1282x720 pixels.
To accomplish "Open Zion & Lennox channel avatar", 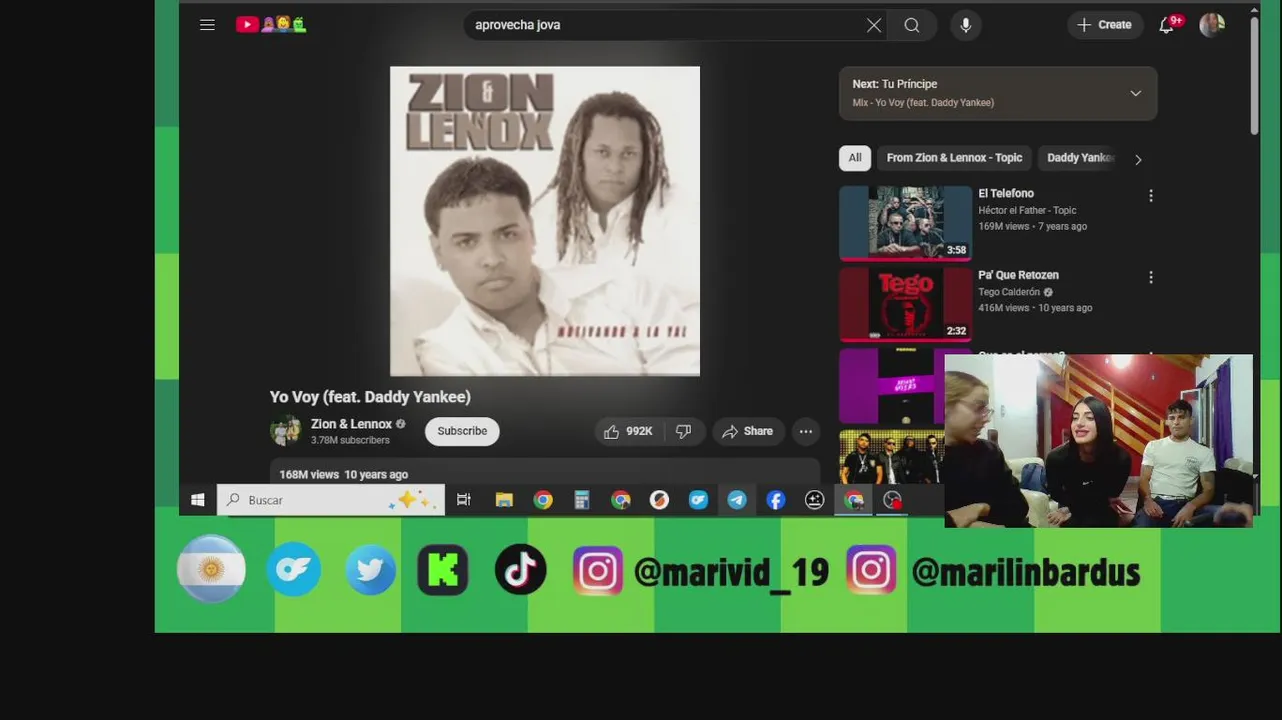I will pyautogui.click(x=286, y=431).
